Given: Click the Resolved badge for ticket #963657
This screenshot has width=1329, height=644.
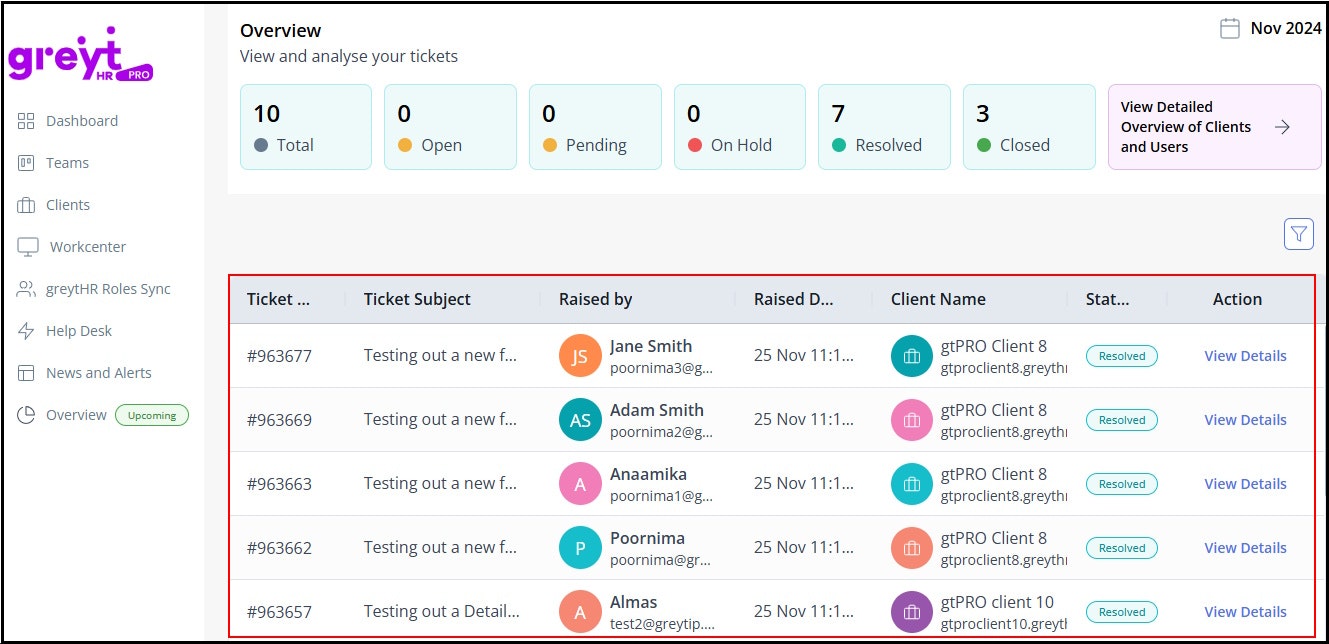Looking at the screenshot, I should [x=1122, y=612].
